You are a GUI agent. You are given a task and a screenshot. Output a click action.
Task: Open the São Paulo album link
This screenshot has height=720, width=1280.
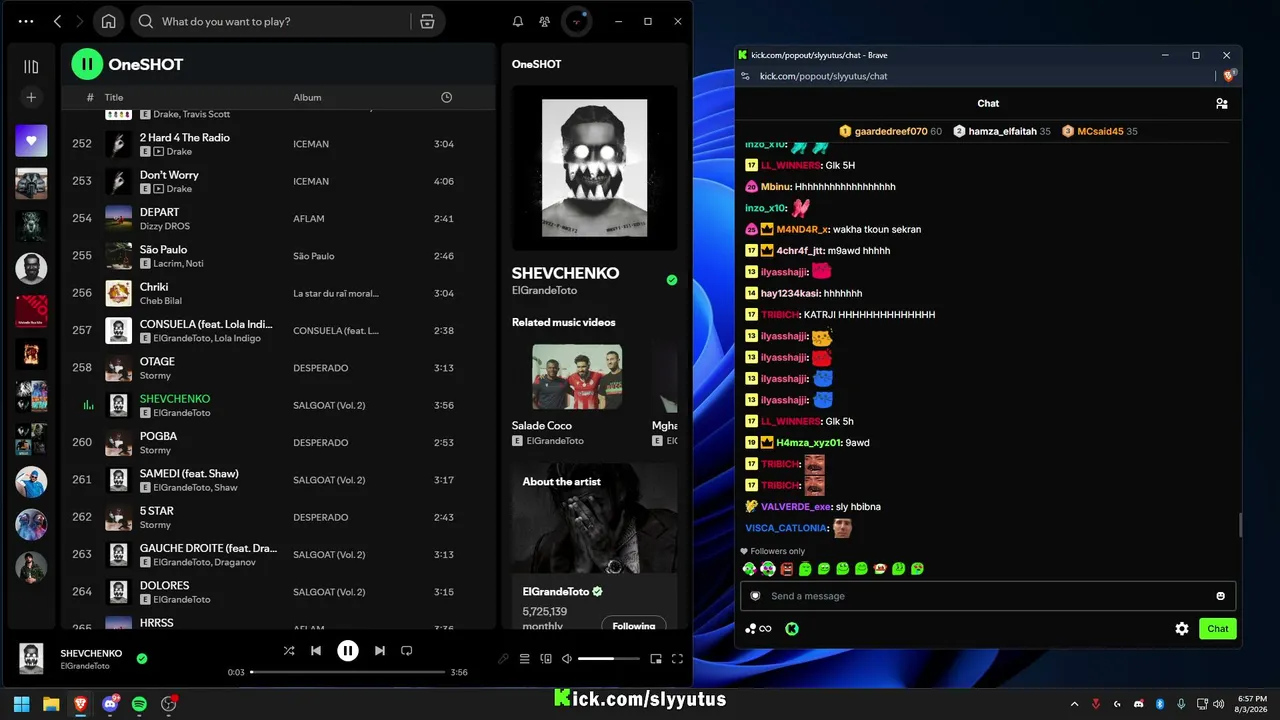pyautogui.click(x=314, y=256)
